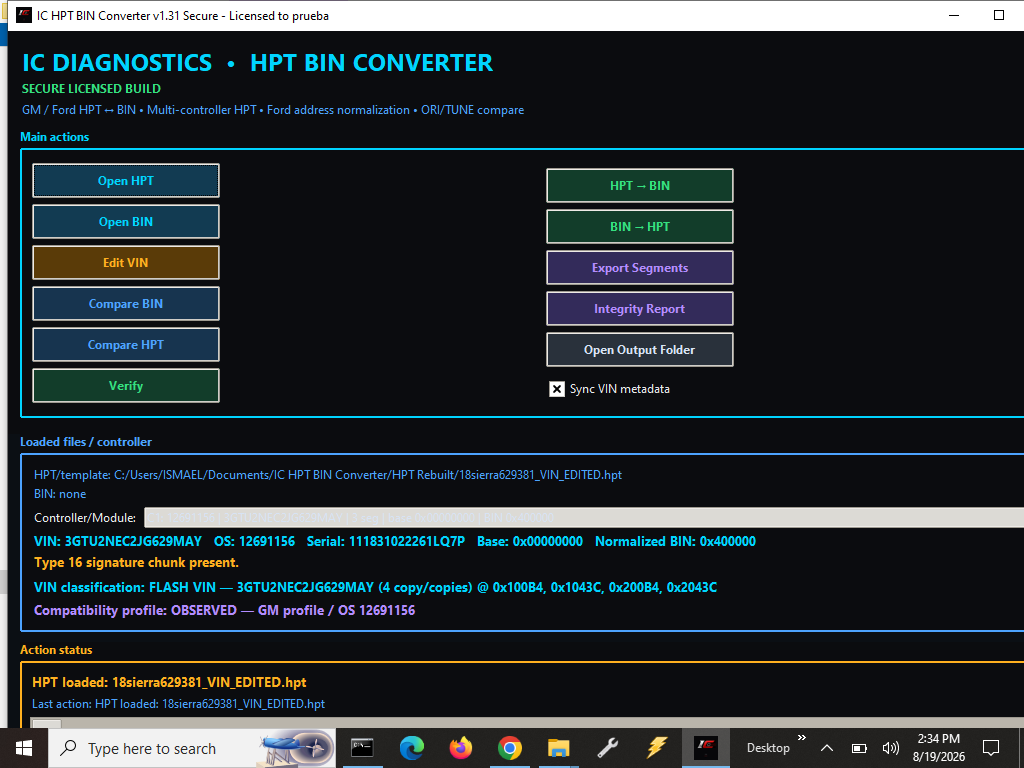Click the 'Serial: 111831022261LQ7P' value
Screen dimensions: 1024x768
click(386, 541)
